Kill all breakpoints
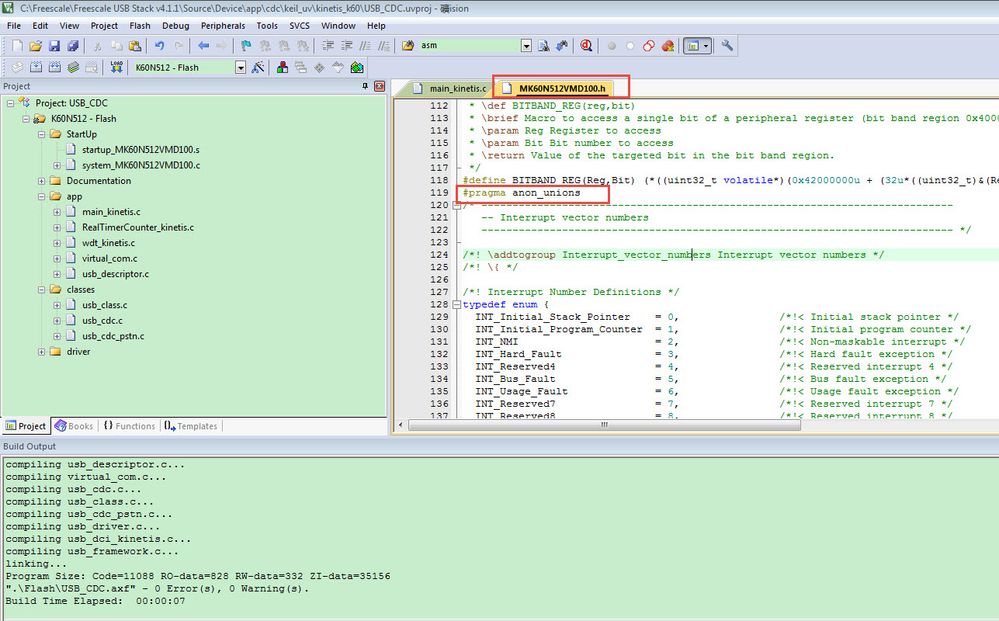999x621 pixels. pos(668,46)
